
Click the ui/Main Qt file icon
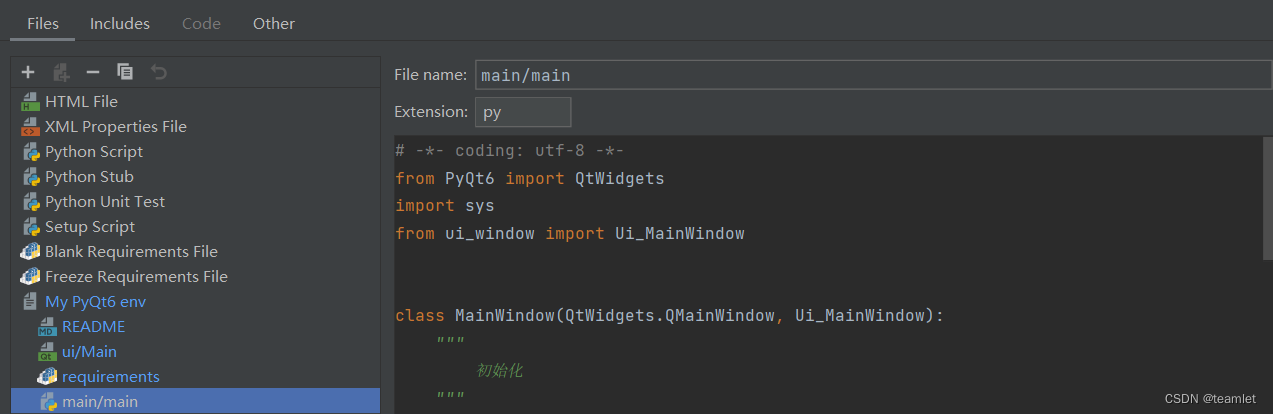47,351
